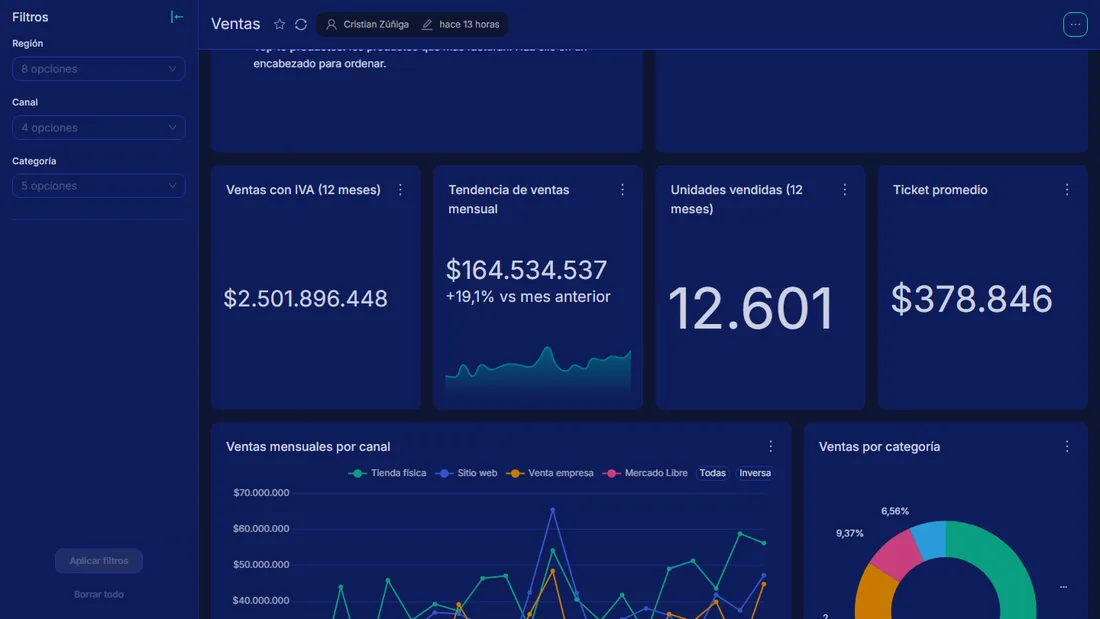This screenshot has width=1100, height=619.
Task: Click the pencil edit icon beside hace 13 horas
Action: (x=427, y=25)
